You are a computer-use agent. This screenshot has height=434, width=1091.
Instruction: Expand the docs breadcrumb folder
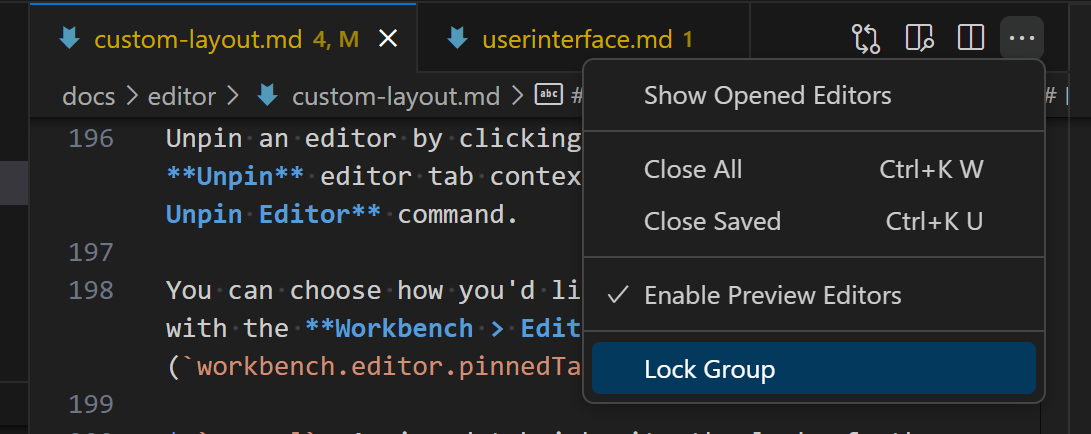click(88, 96)
